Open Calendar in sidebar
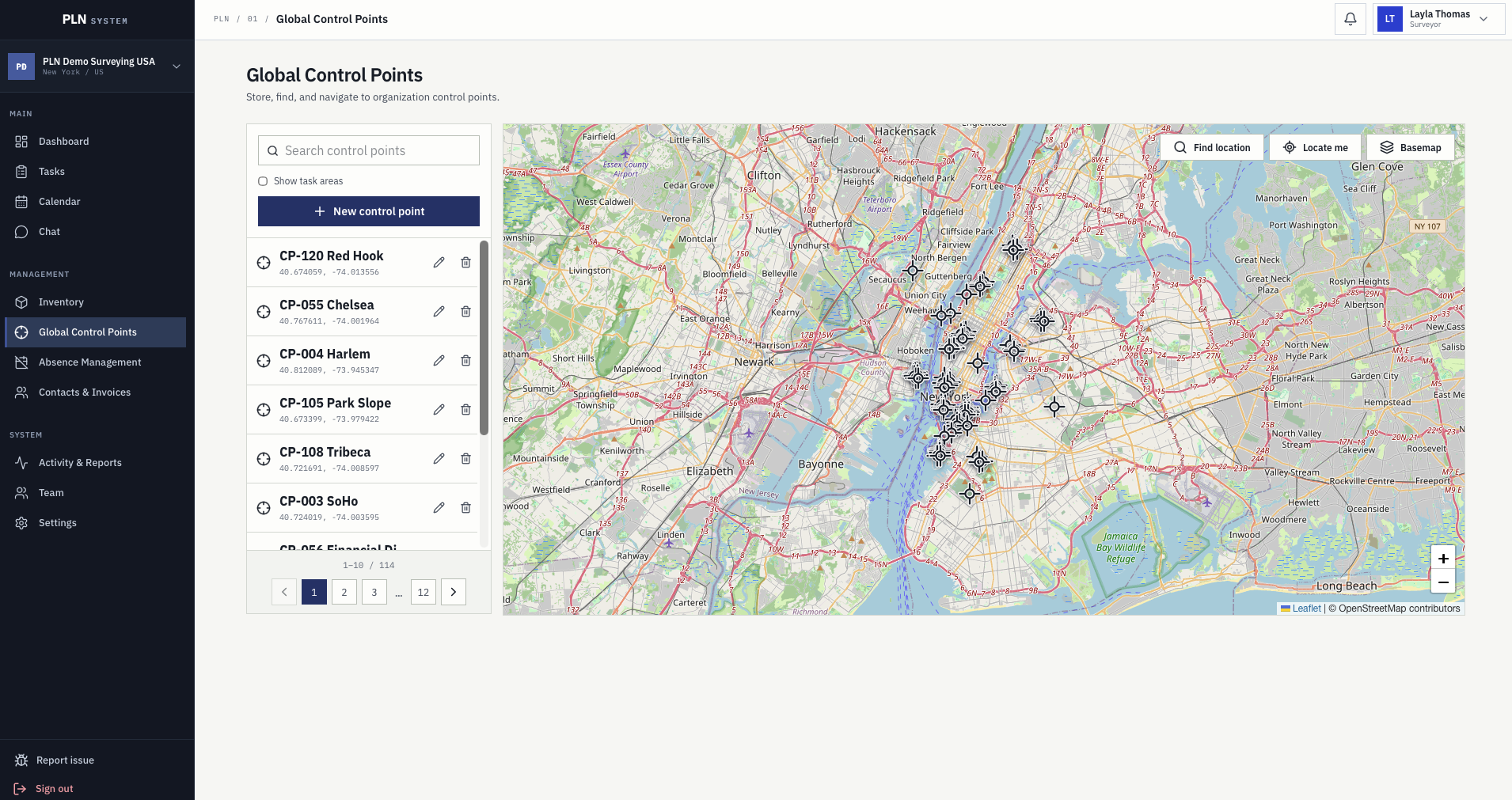The width and height of the screenshot is (1512, 800). 95,202
